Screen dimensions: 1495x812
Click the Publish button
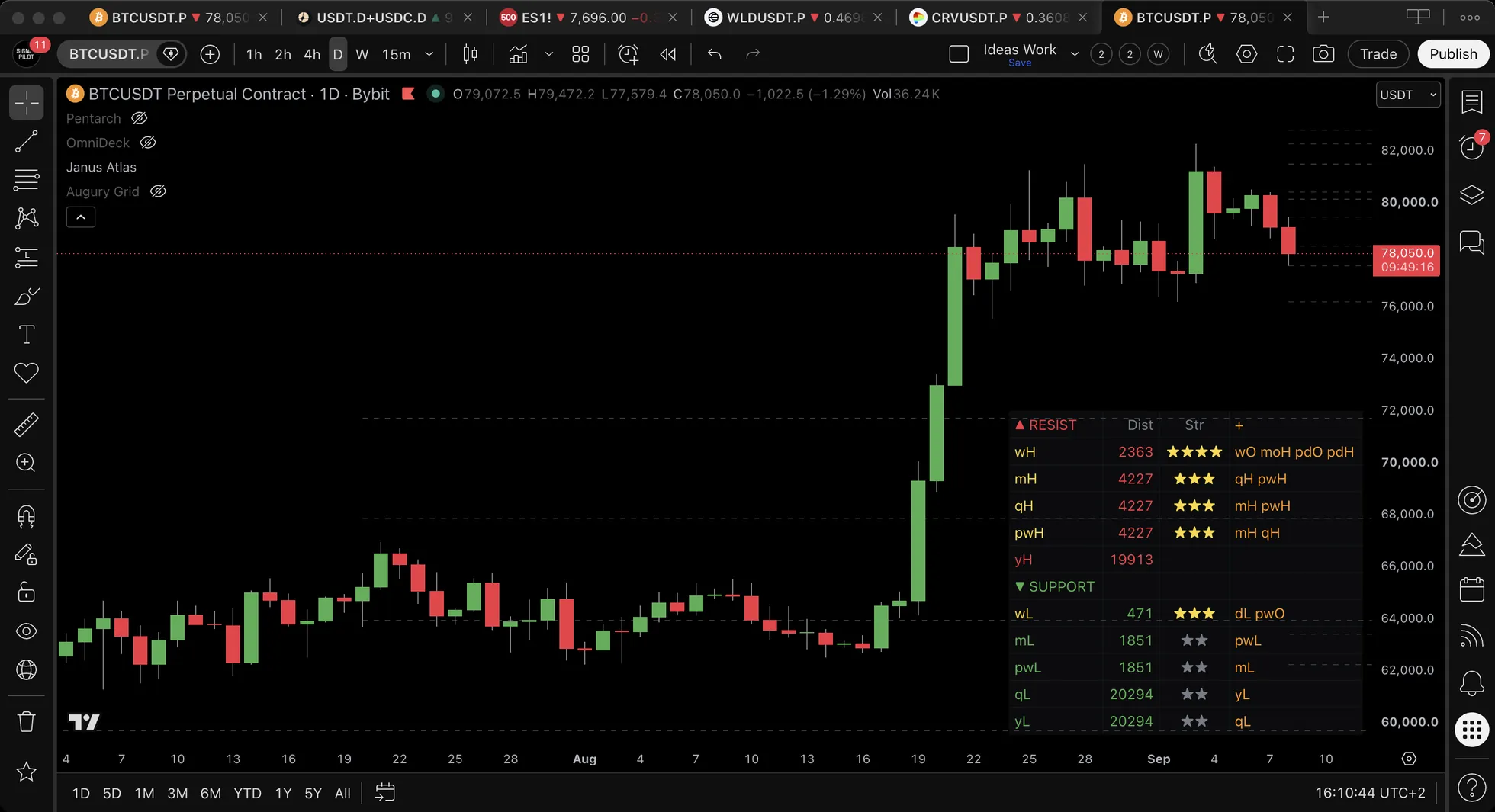coord(1453,54)
